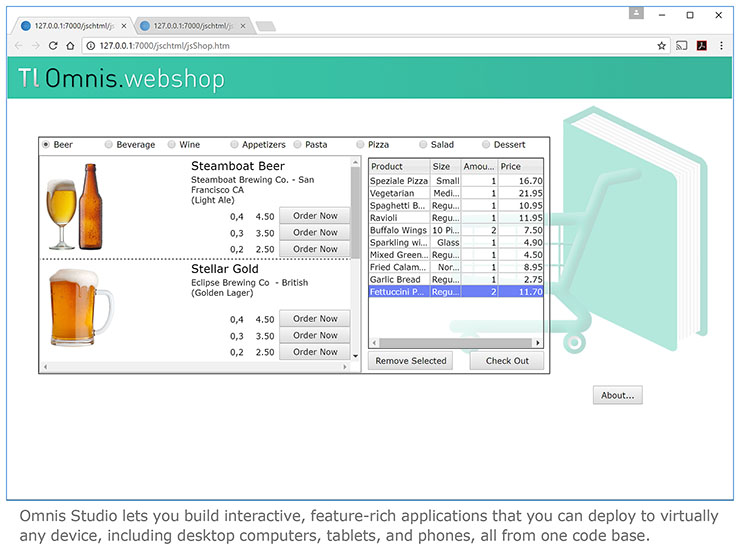
Task: Click the browser home icon
Action: point(70,46)
